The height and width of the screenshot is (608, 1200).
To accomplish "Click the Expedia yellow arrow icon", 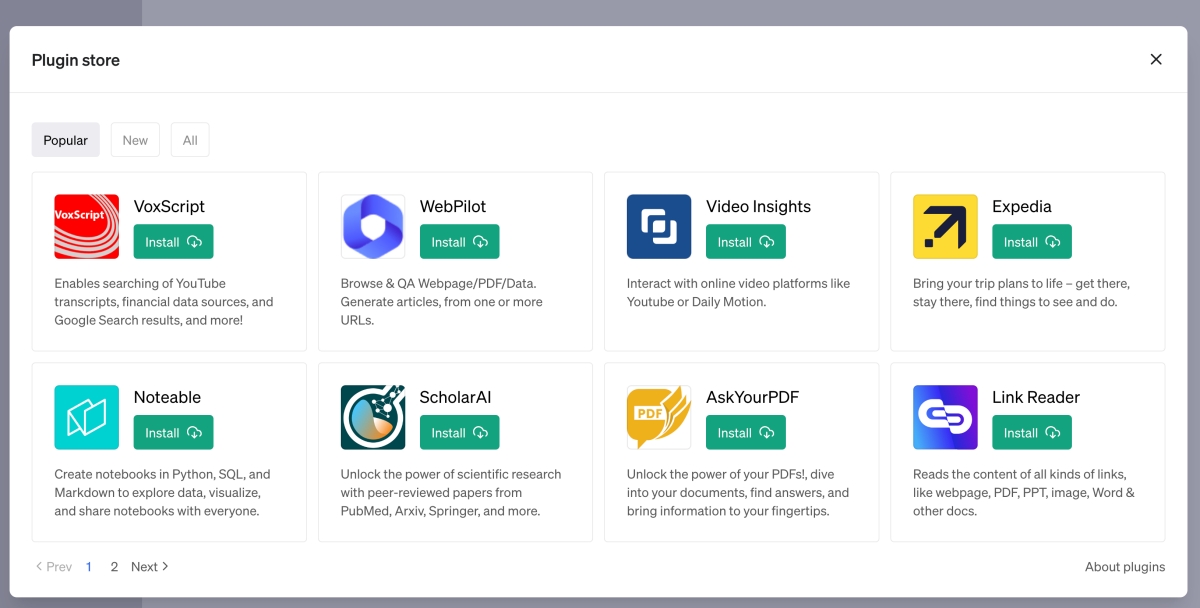I will coord(945,226).
